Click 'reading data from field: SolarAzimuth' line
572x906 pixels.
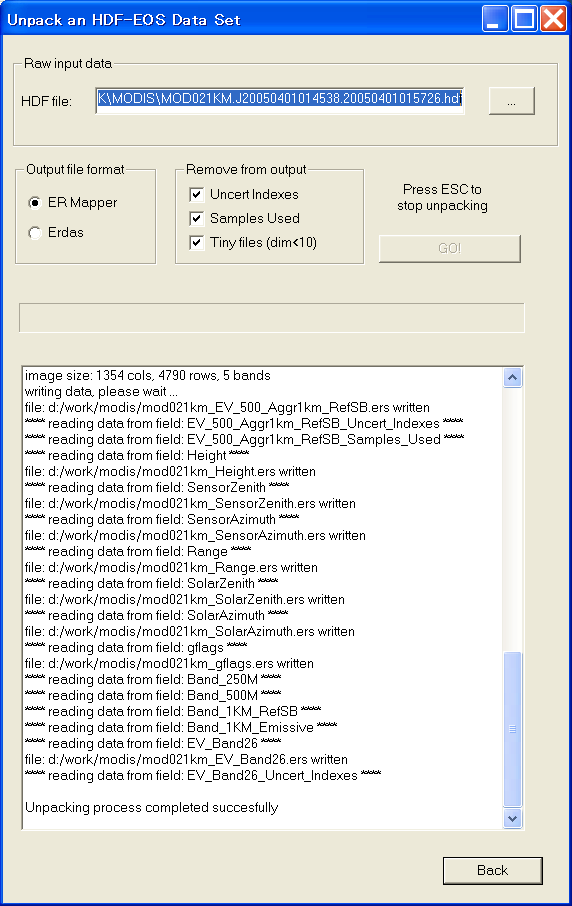click(157, 615)
